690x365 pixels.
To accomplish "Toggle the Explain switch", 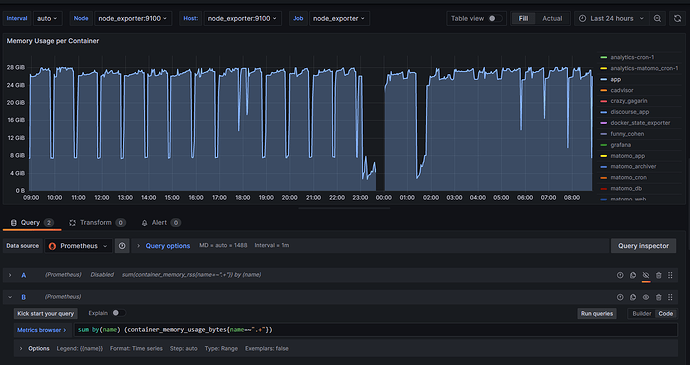I will [x=118, y=313].
